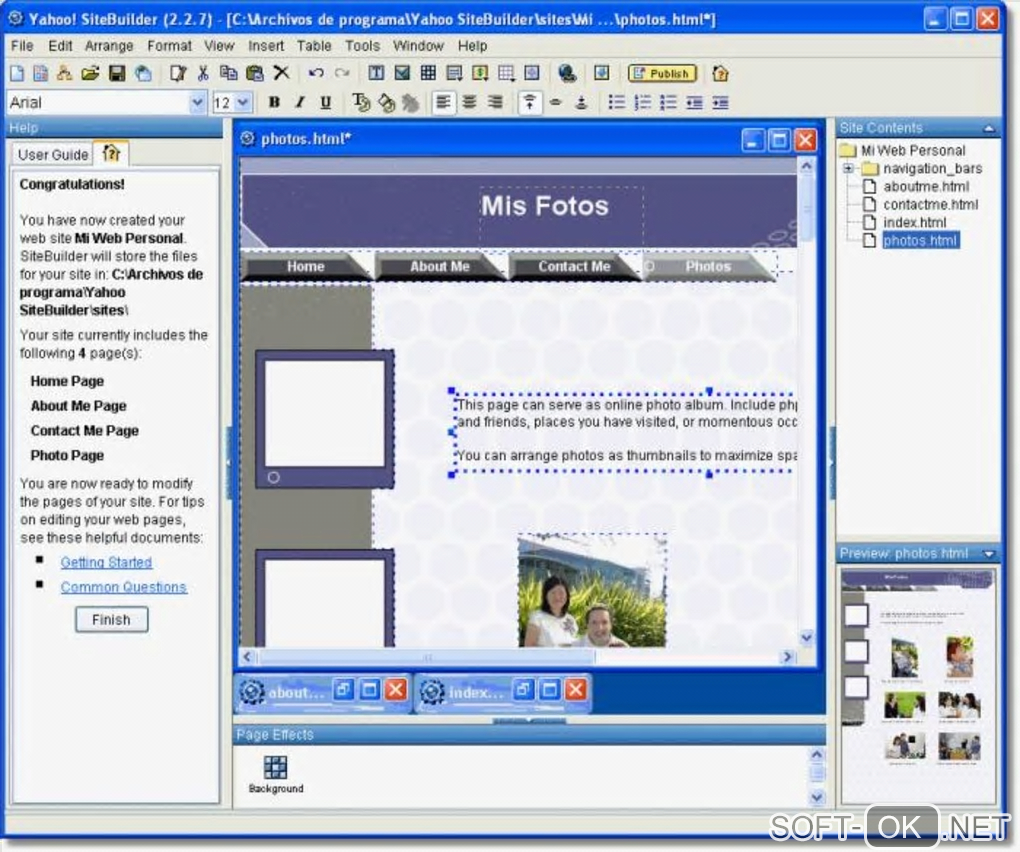Save the page with the floppy disk icon
This screenshot has height=852, width=1020.
tap(117, 73)
